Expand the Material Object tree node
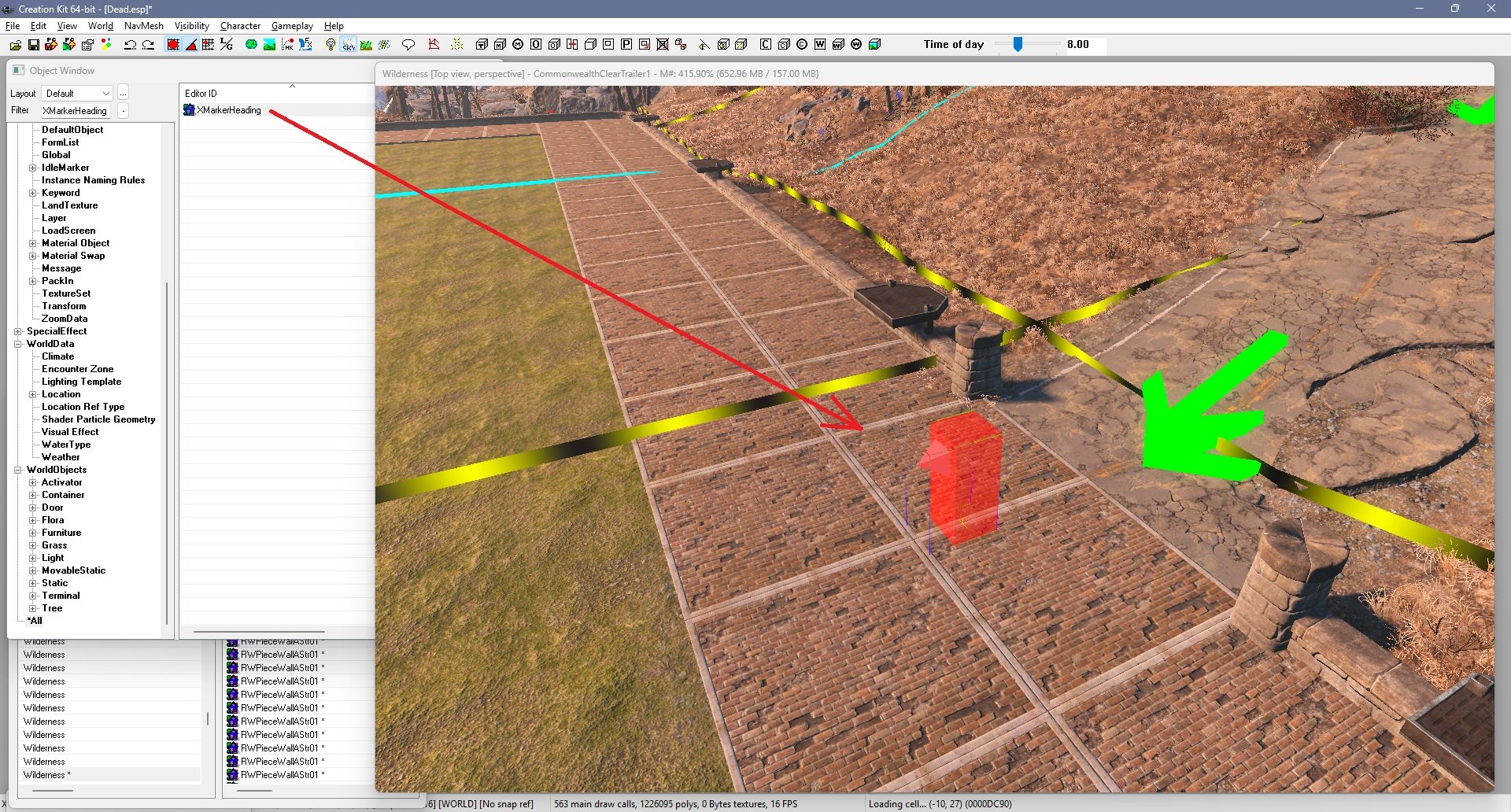This screenshot has width=1511, height=812. (x=33, y=243)
